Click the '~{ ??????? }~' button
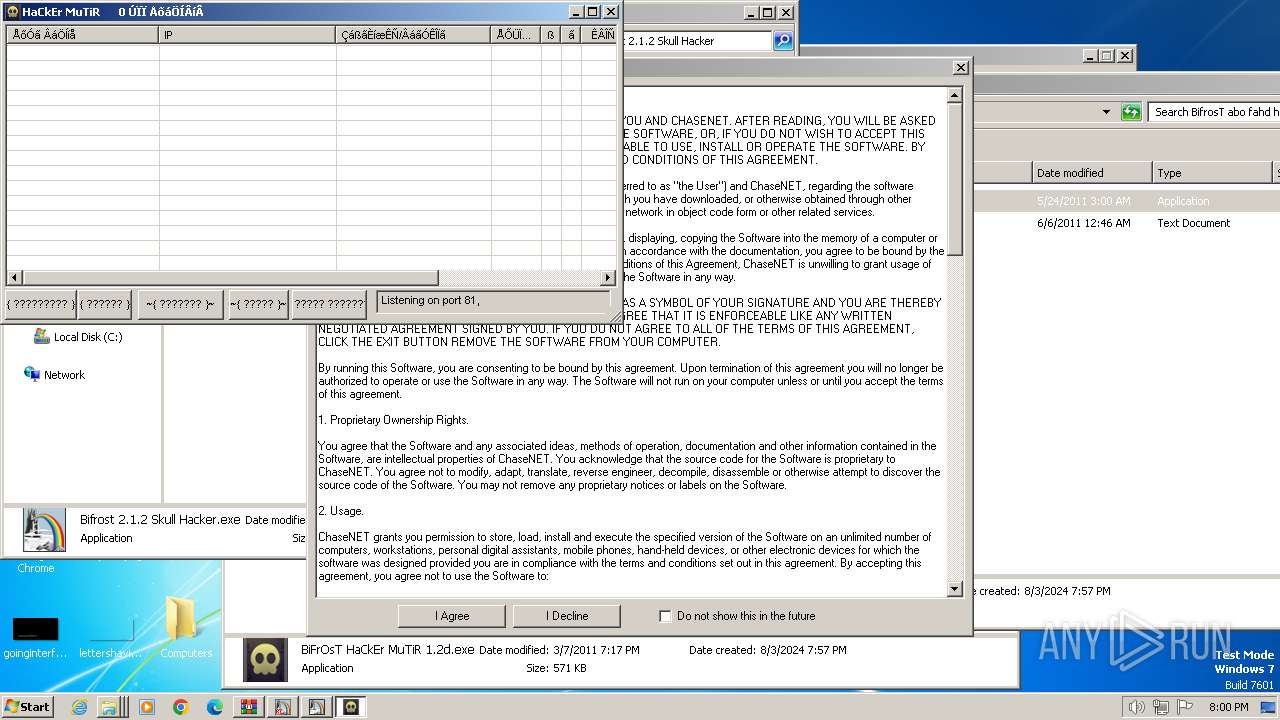1280x720 pixels. [180, 305]
